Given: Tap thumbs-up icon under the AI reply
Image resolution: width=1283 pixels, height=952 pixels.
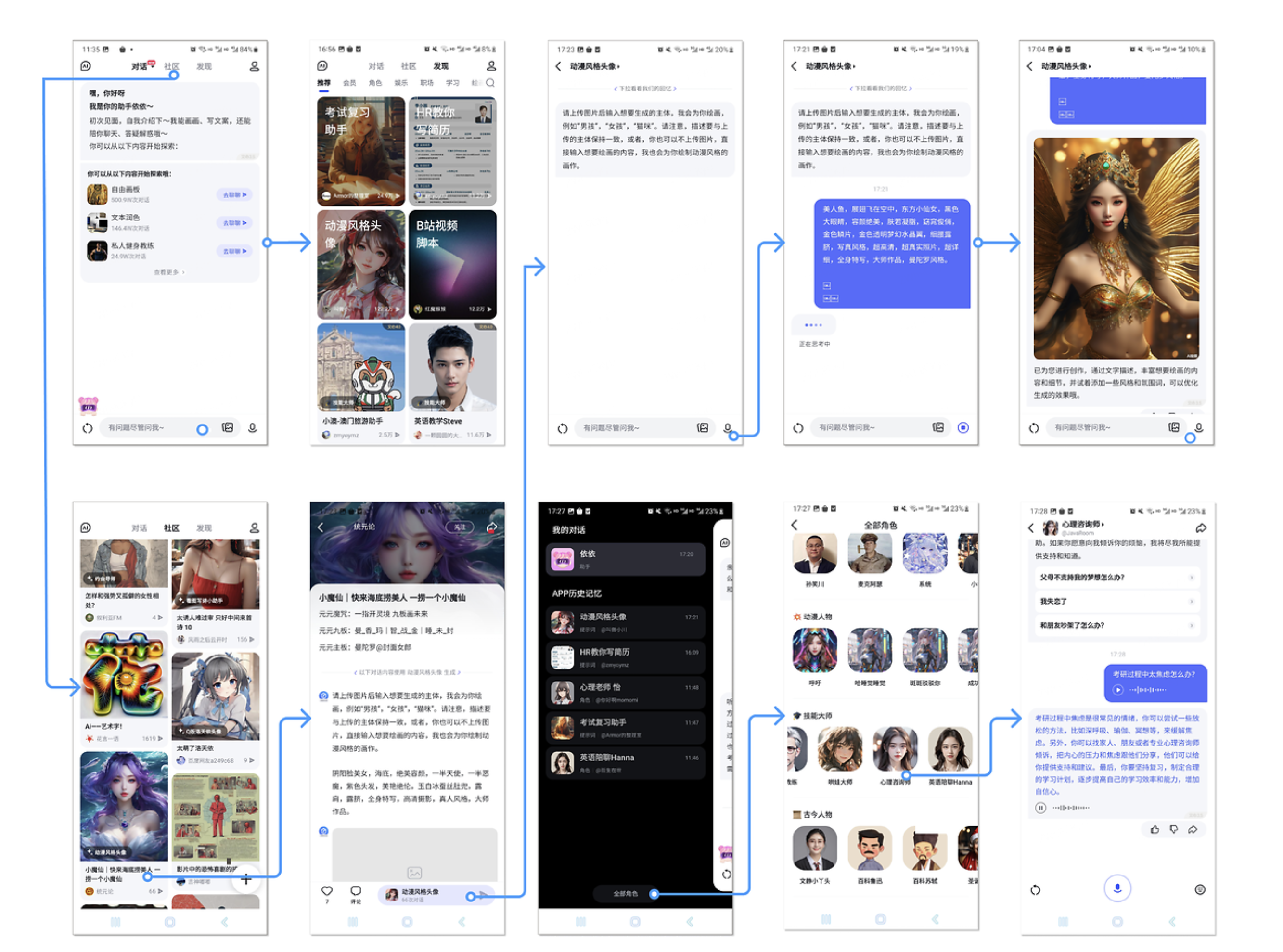Looking at the screenshot, I should [x=1155, y=829].
